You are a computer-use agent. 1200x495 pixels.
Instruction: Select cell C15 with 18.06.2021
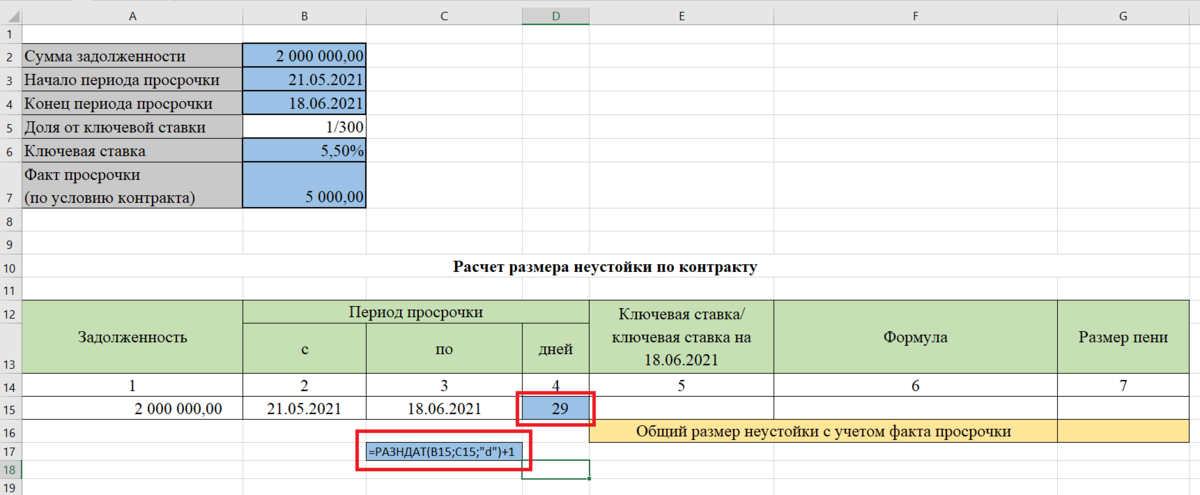pos(444,408)
